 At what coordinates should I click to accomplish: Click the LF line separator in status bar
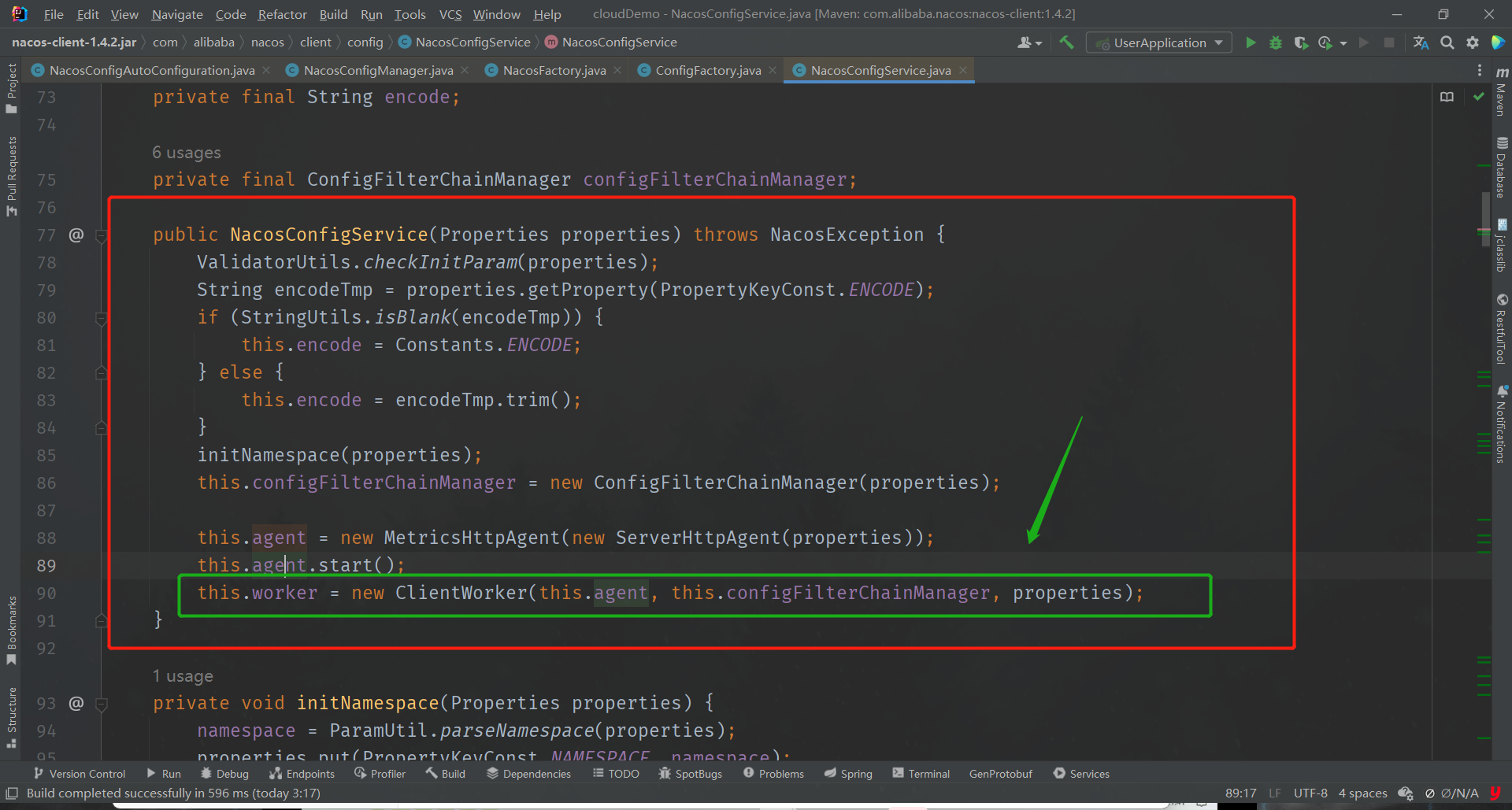click(1275, 793)
